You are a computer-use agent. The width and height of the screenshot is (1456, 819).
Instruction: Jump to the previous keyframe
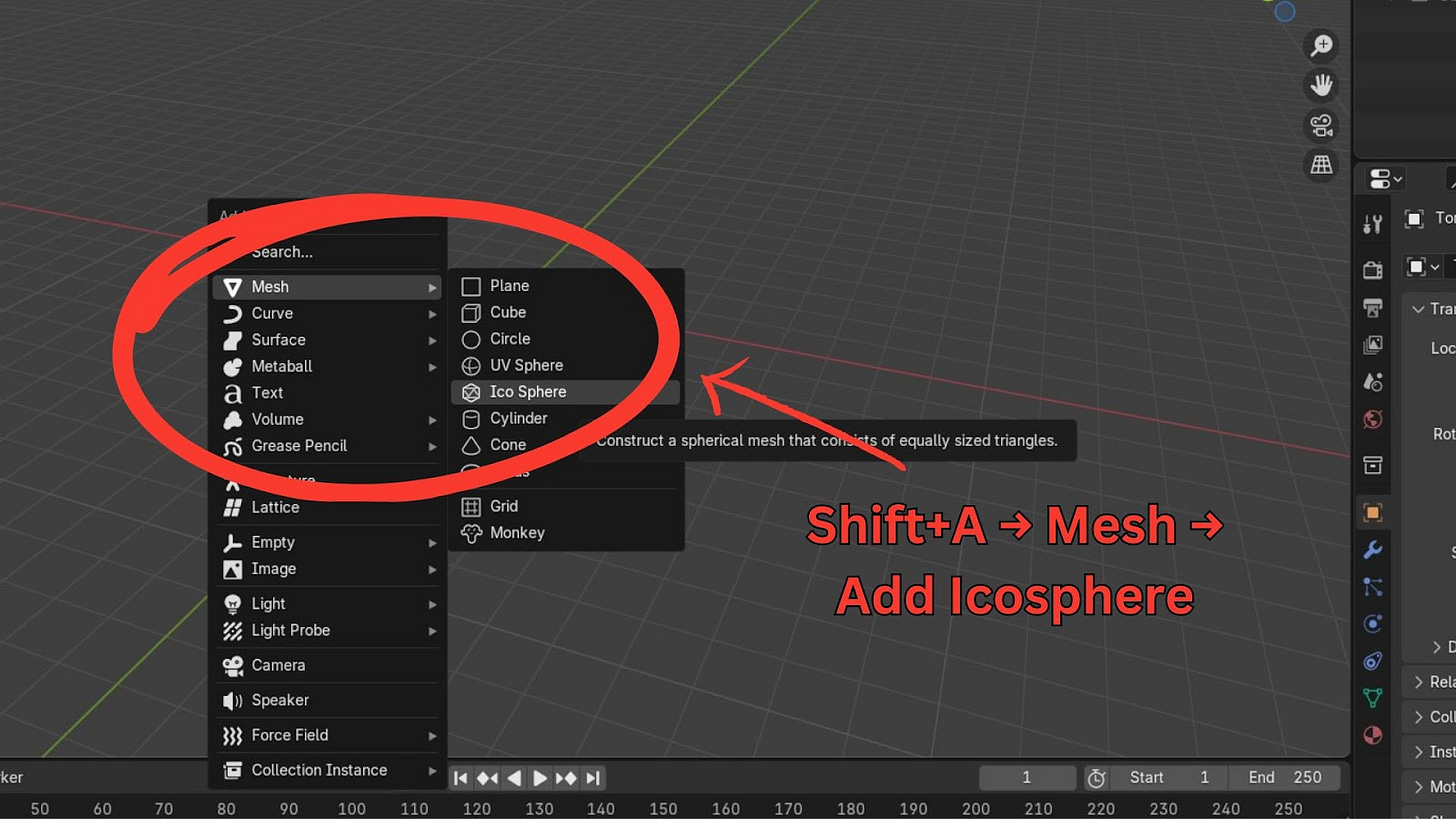point(487,778)
